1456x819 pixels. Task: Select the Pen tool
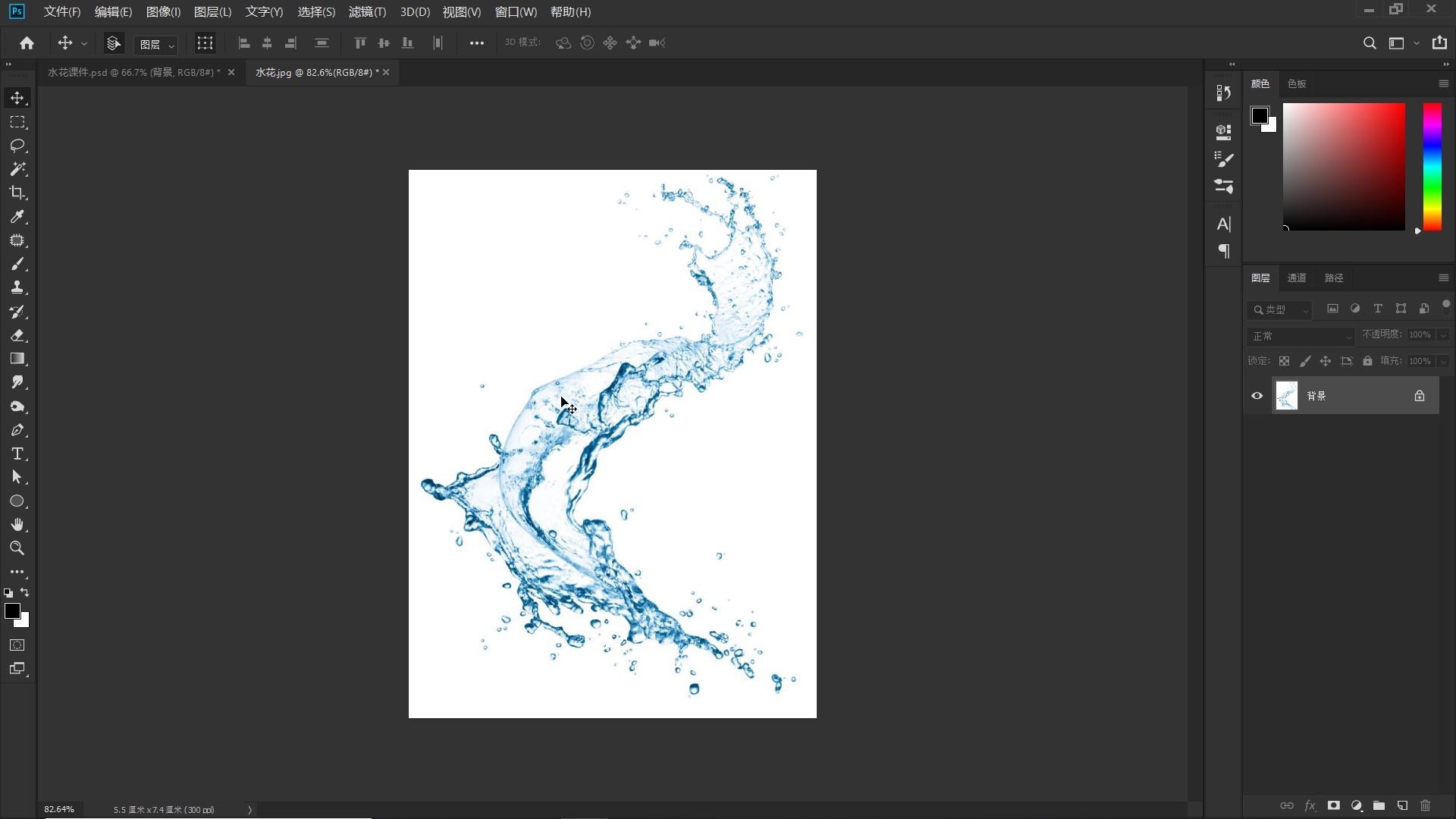click(x=17, y=430)
